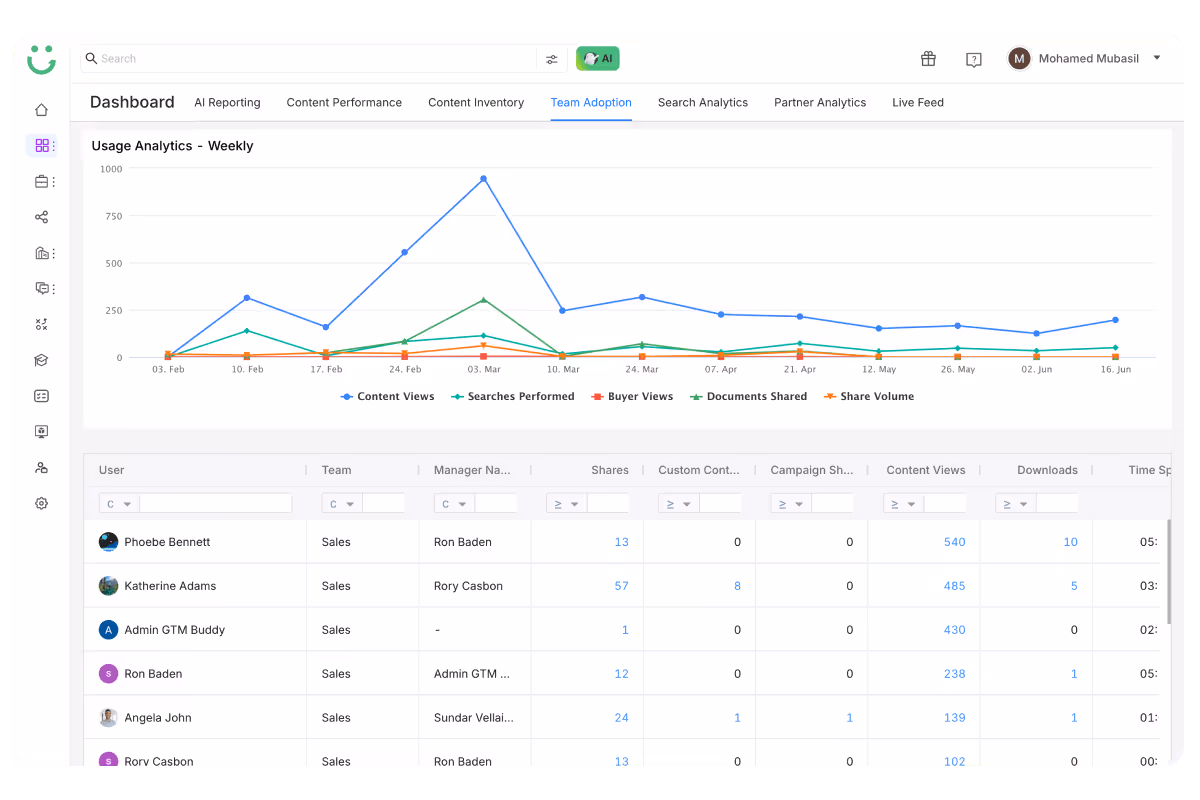
Task: Open the buildings icon in sidebar
Action: pyautogui.click(x=41, y=253)
